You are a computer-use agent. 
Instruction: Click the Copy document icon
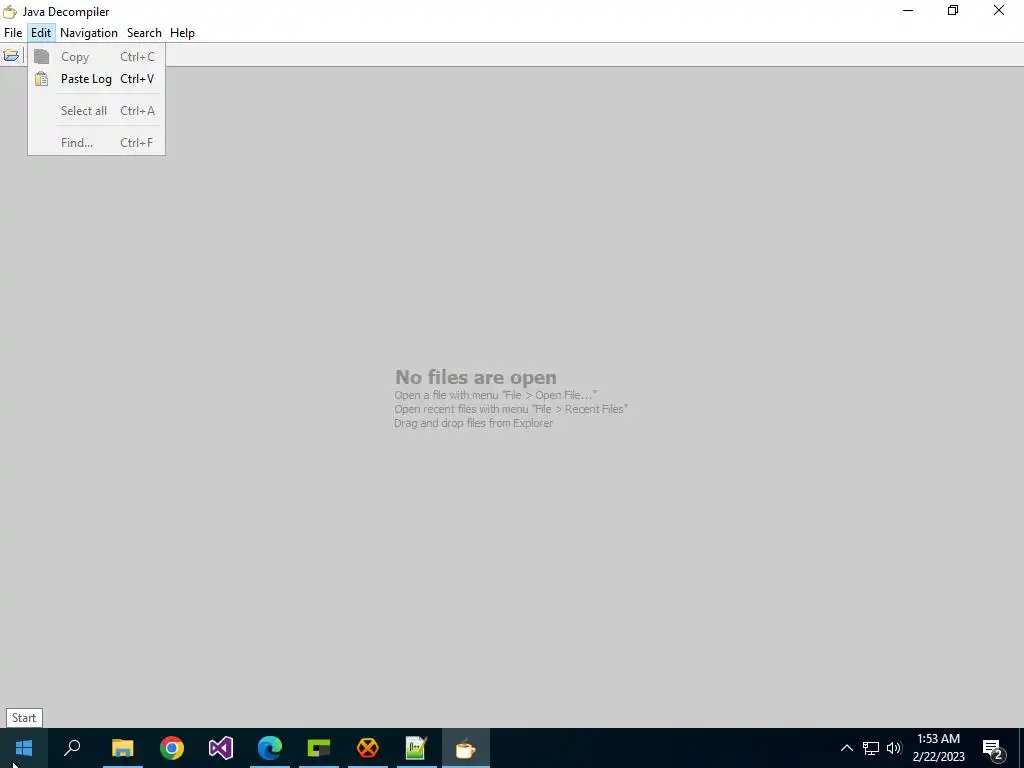tap(42, 56)
